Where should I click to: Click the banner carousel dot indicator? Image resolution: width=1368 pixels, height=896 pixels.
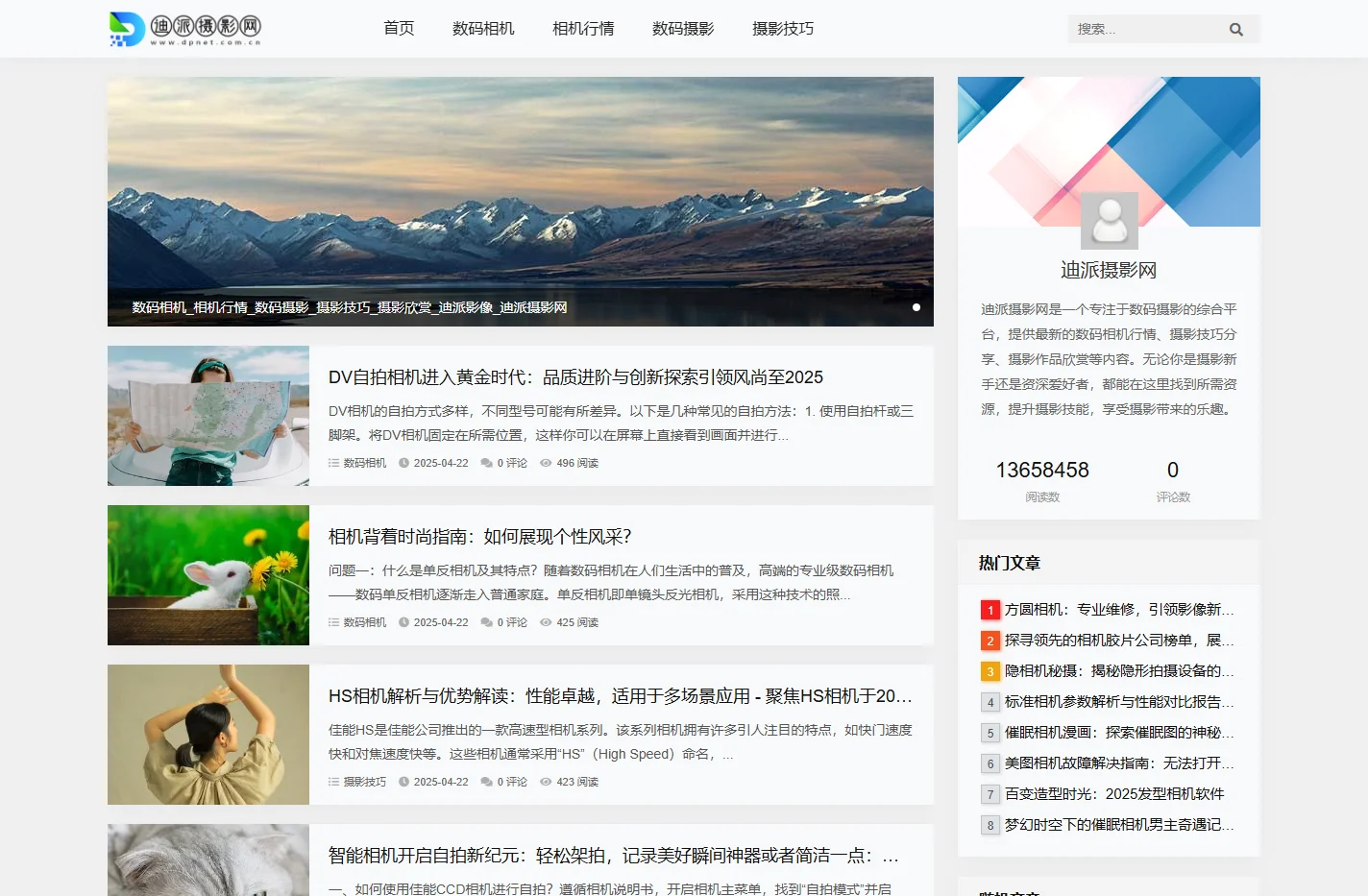tap(916, 307)
